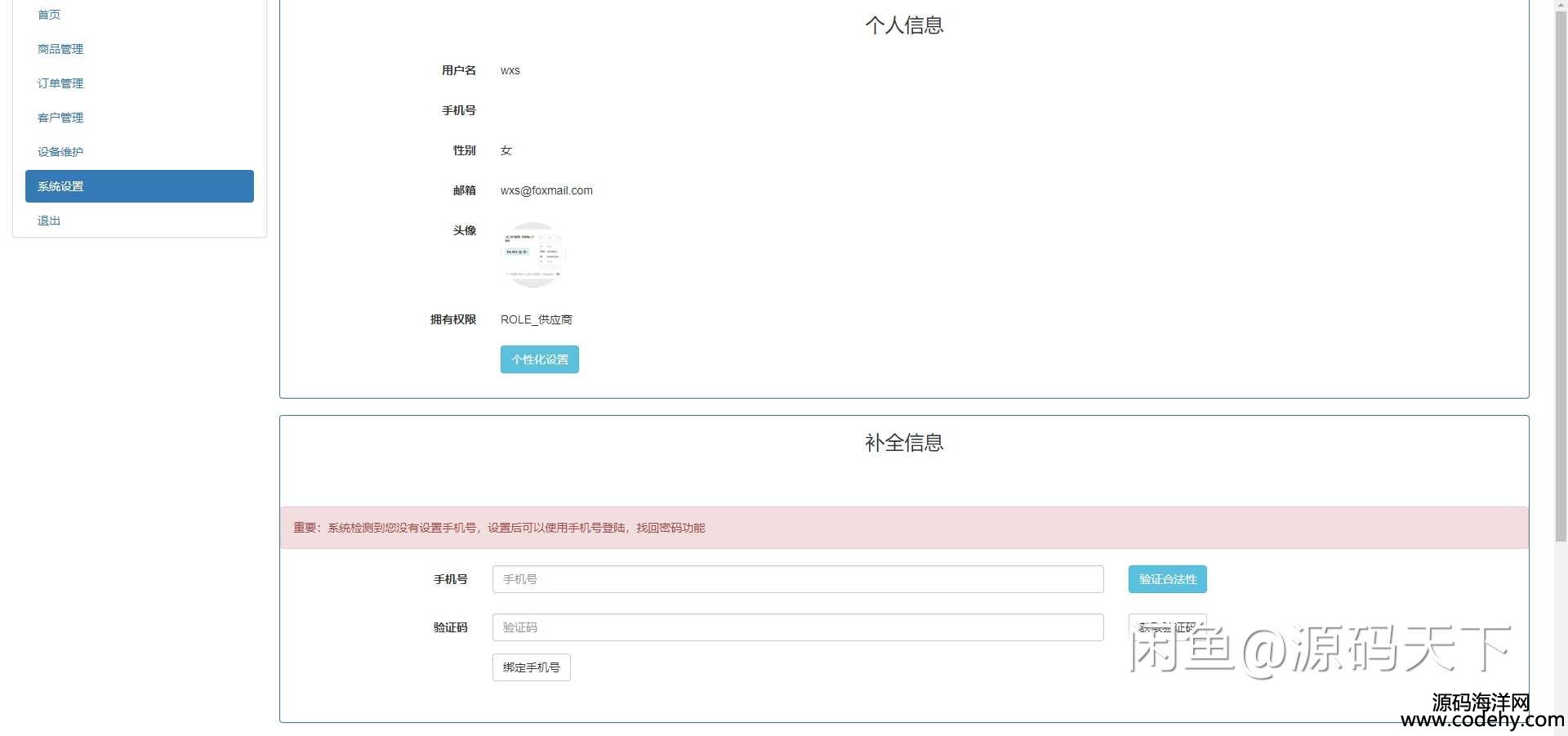Click the 补全信息 heading
This screenshot has width=1568, height=736.
[904, 443]
